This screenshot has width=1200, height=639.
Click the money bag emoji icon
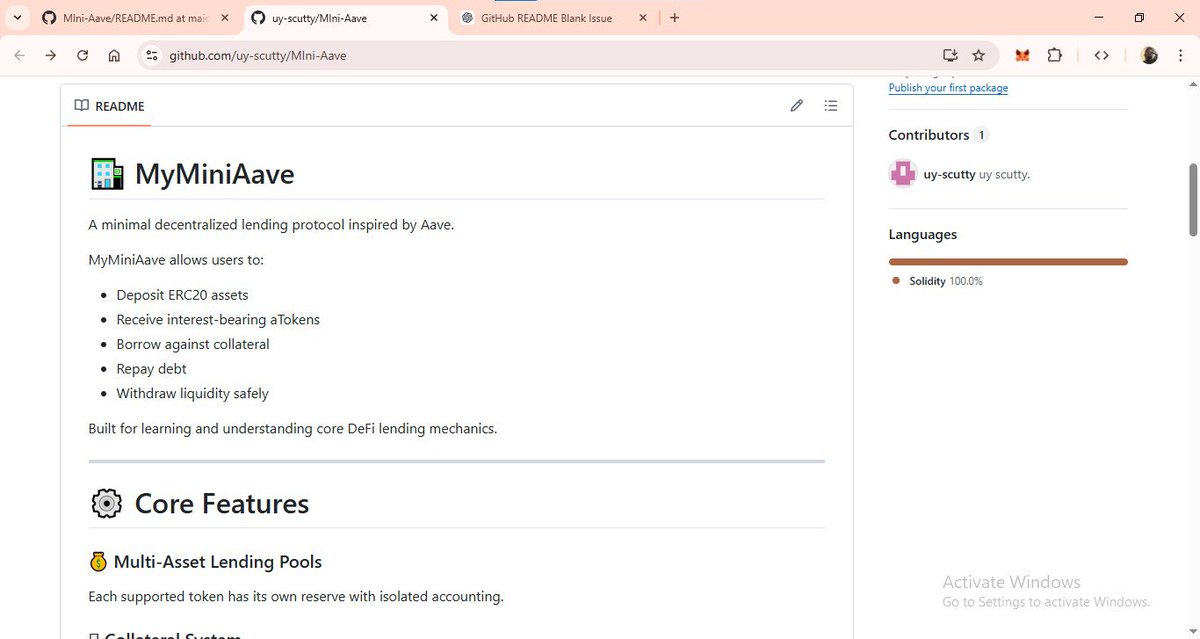tap(97, 562)
